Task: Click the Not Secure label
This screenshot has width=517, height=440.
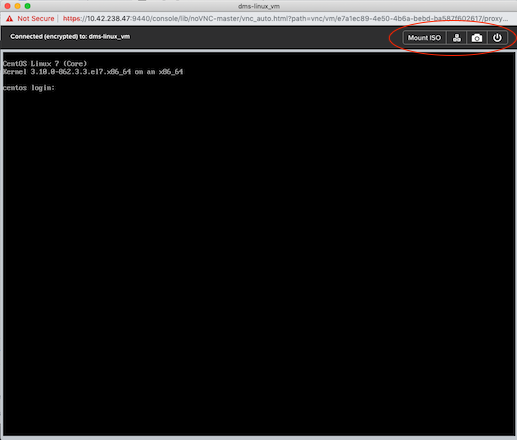Action: [x=36, y=19]
